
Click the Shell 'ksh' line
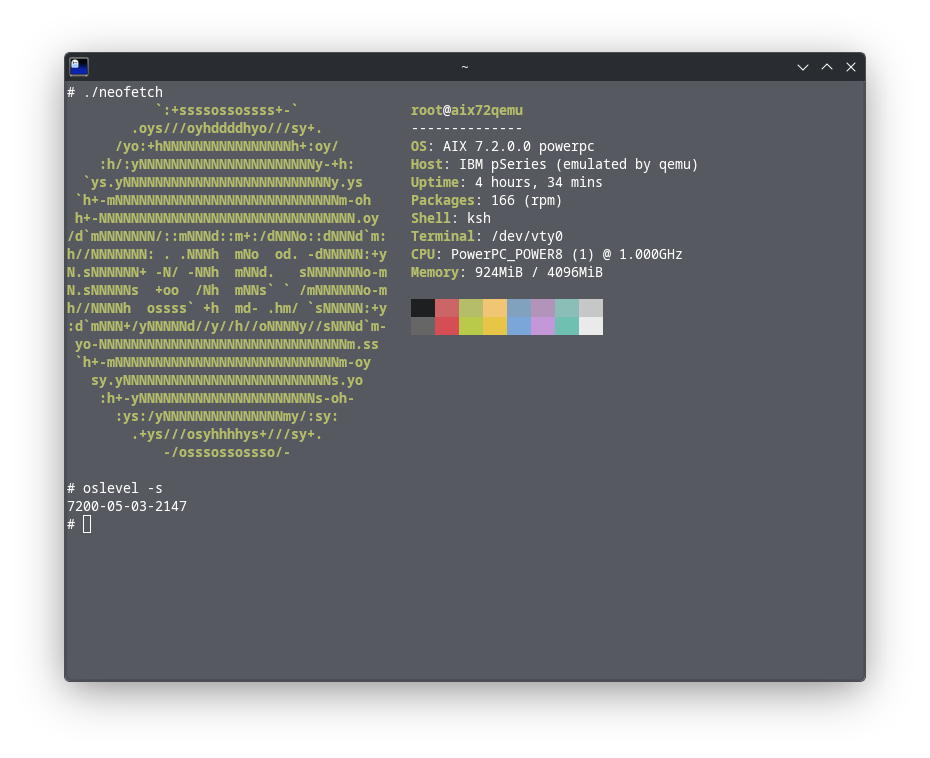click(451, 218)
